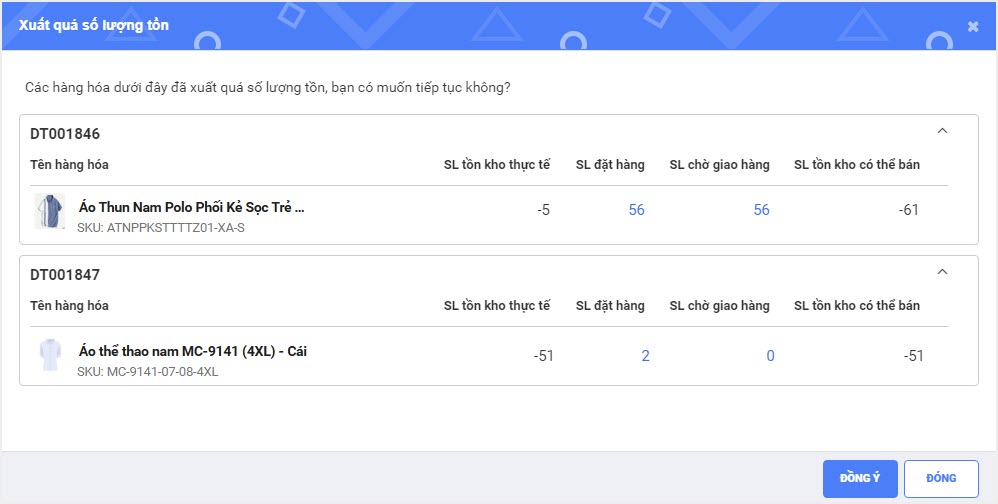Click the MC-9141 sports shirt thumbnail

tap(49, 355)
